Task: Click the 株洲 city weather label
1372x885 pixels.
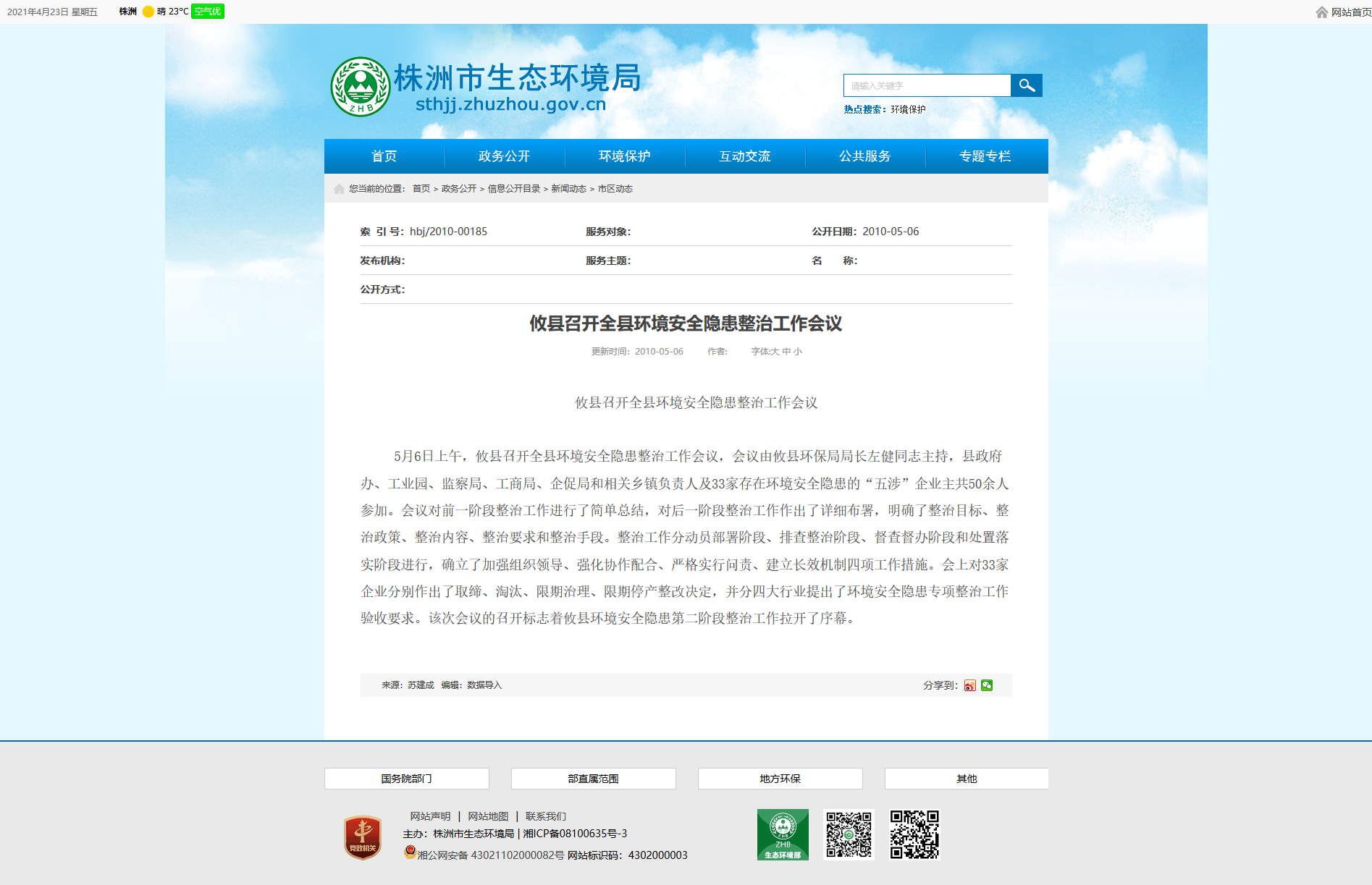Action: click(128, 12)
